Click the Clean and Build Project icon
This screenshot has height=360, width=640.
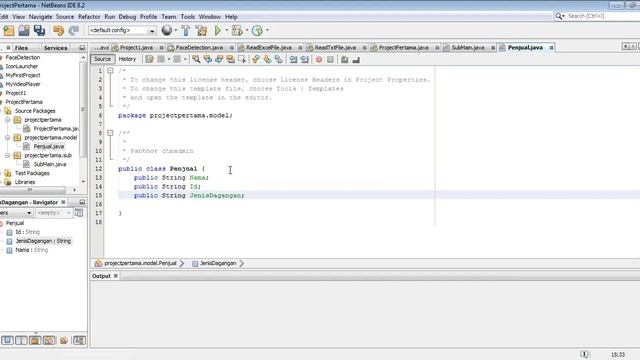click(201, 31)
